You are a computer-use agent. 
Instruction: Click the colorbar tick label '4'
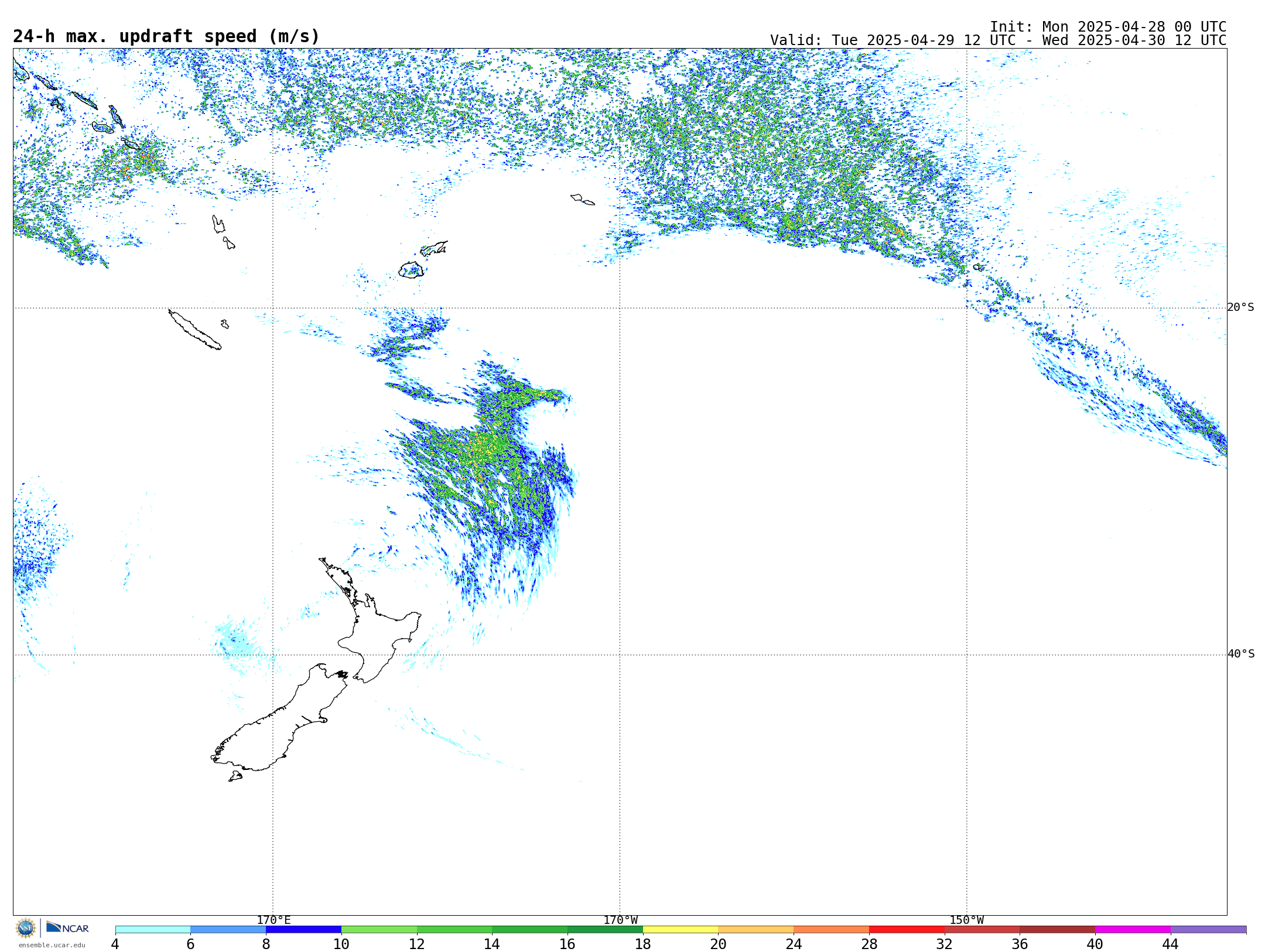point(115,944)
